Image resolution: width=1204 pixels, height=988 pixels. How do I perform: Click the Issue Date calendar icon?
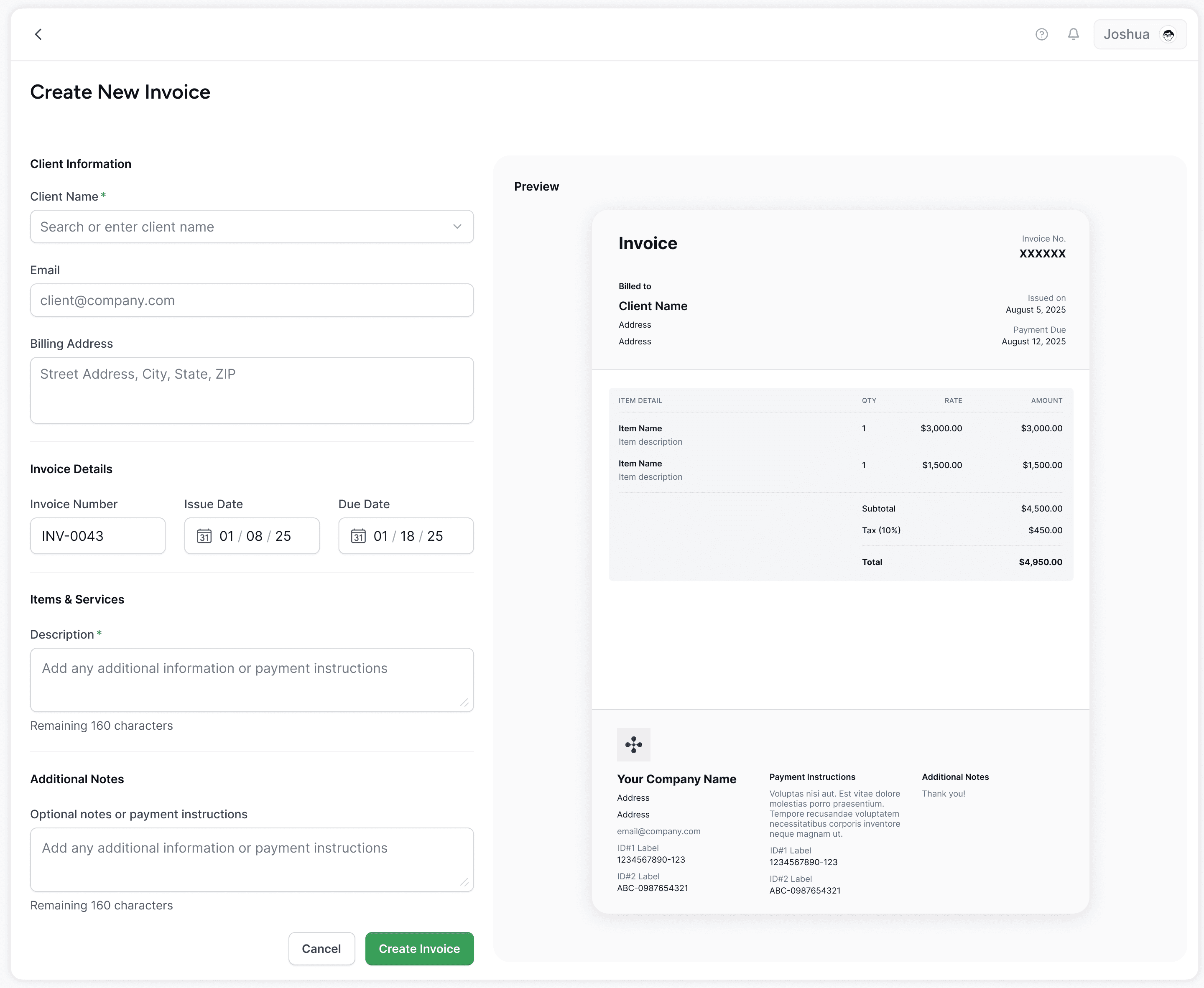point(204,536)
